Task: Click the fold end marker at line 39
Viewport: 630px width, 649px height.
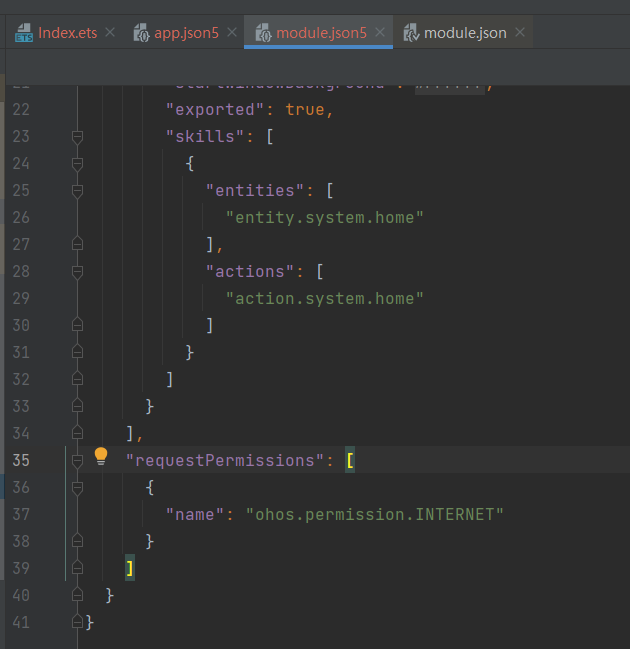Action: point(77,567)
